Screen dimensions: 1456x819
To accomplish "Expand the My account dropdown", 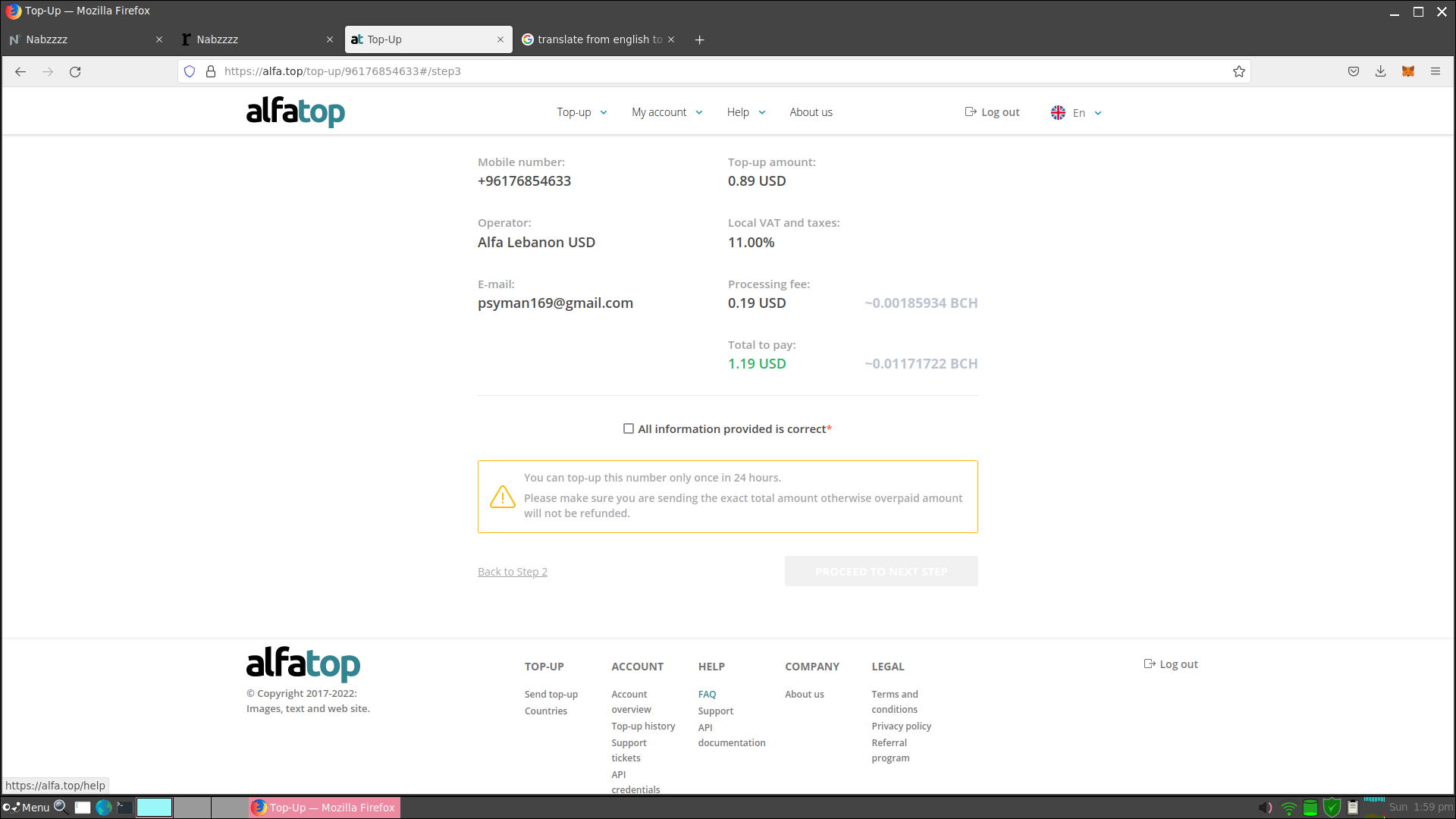I will pos(667,112).
